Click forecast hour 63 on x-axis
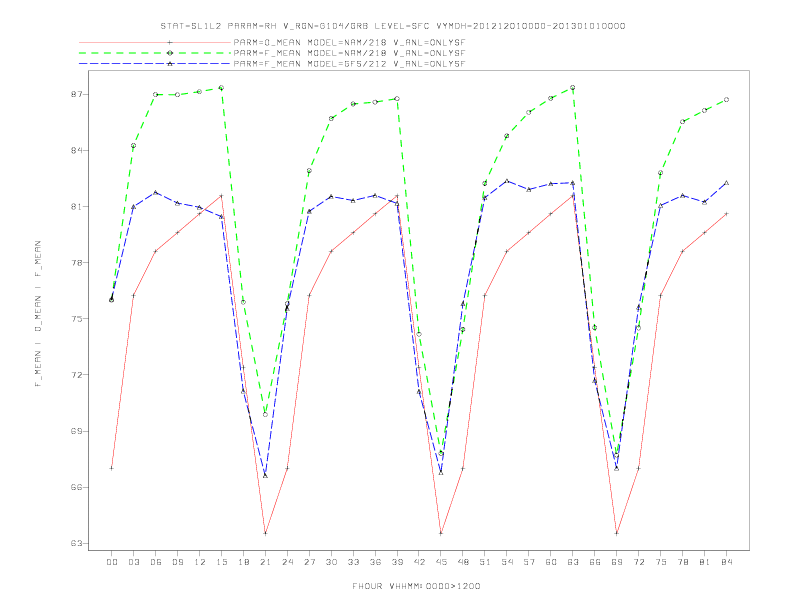The height and width of the screenshot is (612, 792). click(x=573, y=562)
